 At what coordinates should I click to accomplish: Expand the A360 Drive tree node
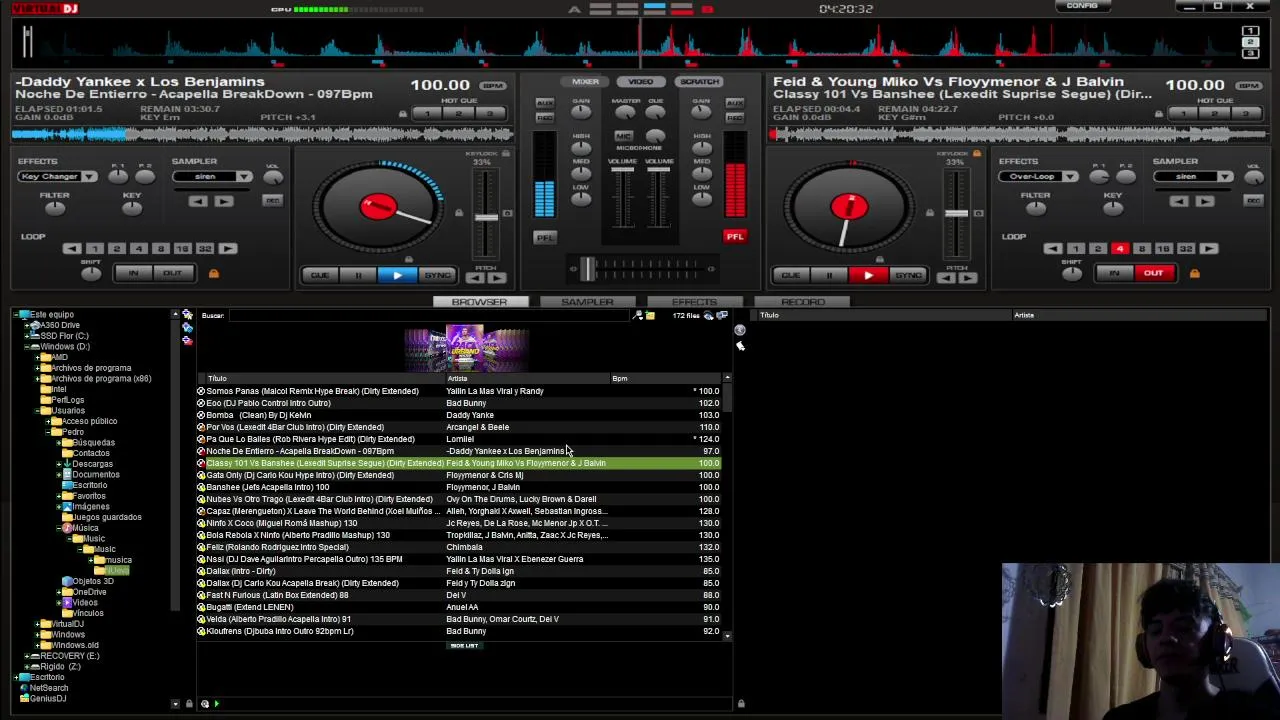(27, 325)
